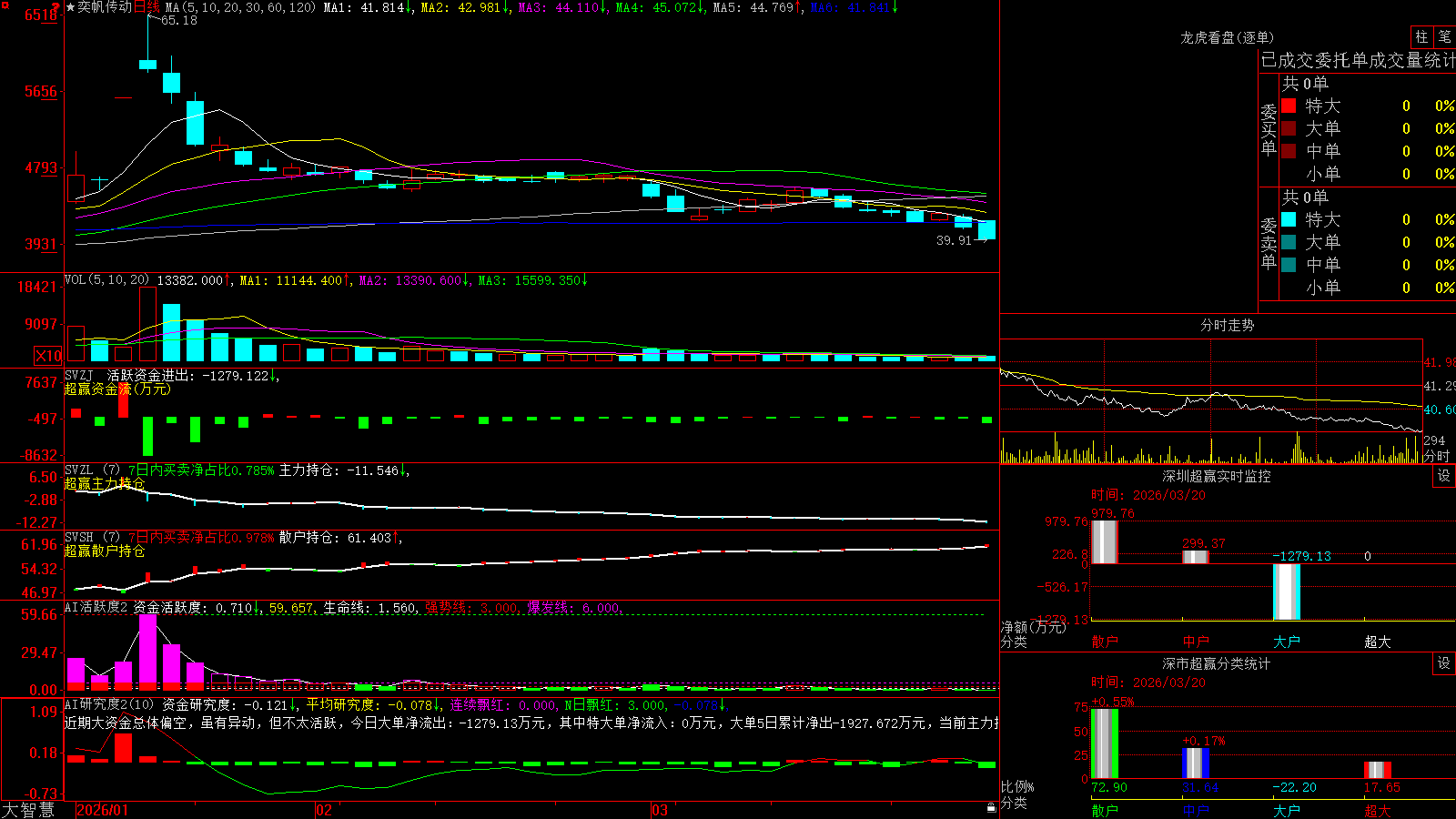The width and height of the screenshot is (1456, 819).
Task: Click the 净额(万元) axis label
Action: [x=1033, y=627]
